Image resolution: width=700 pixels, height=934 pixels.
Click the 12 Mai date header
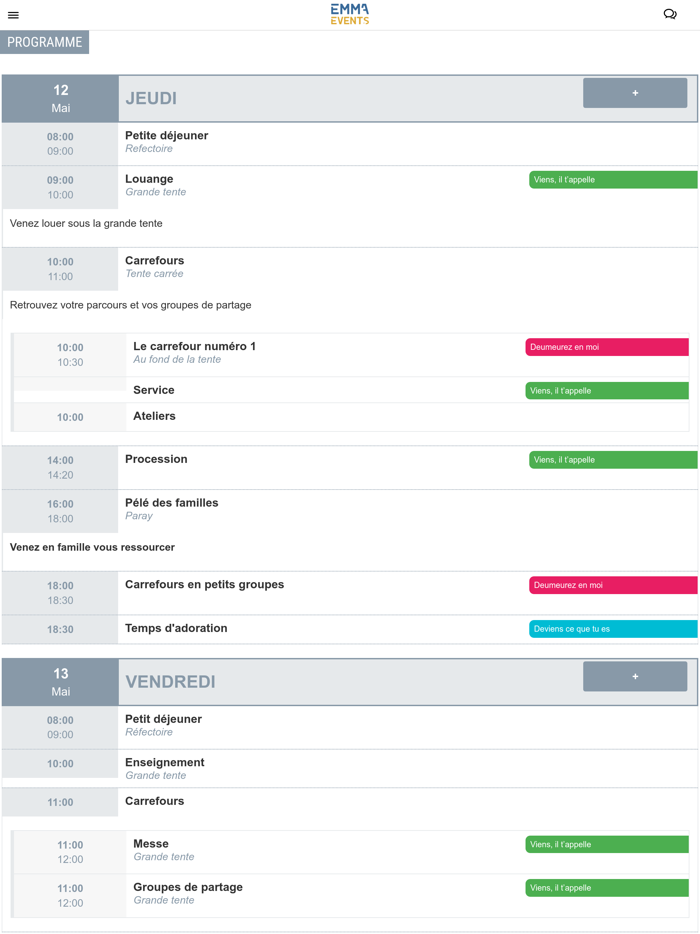[x=60, y=98]
